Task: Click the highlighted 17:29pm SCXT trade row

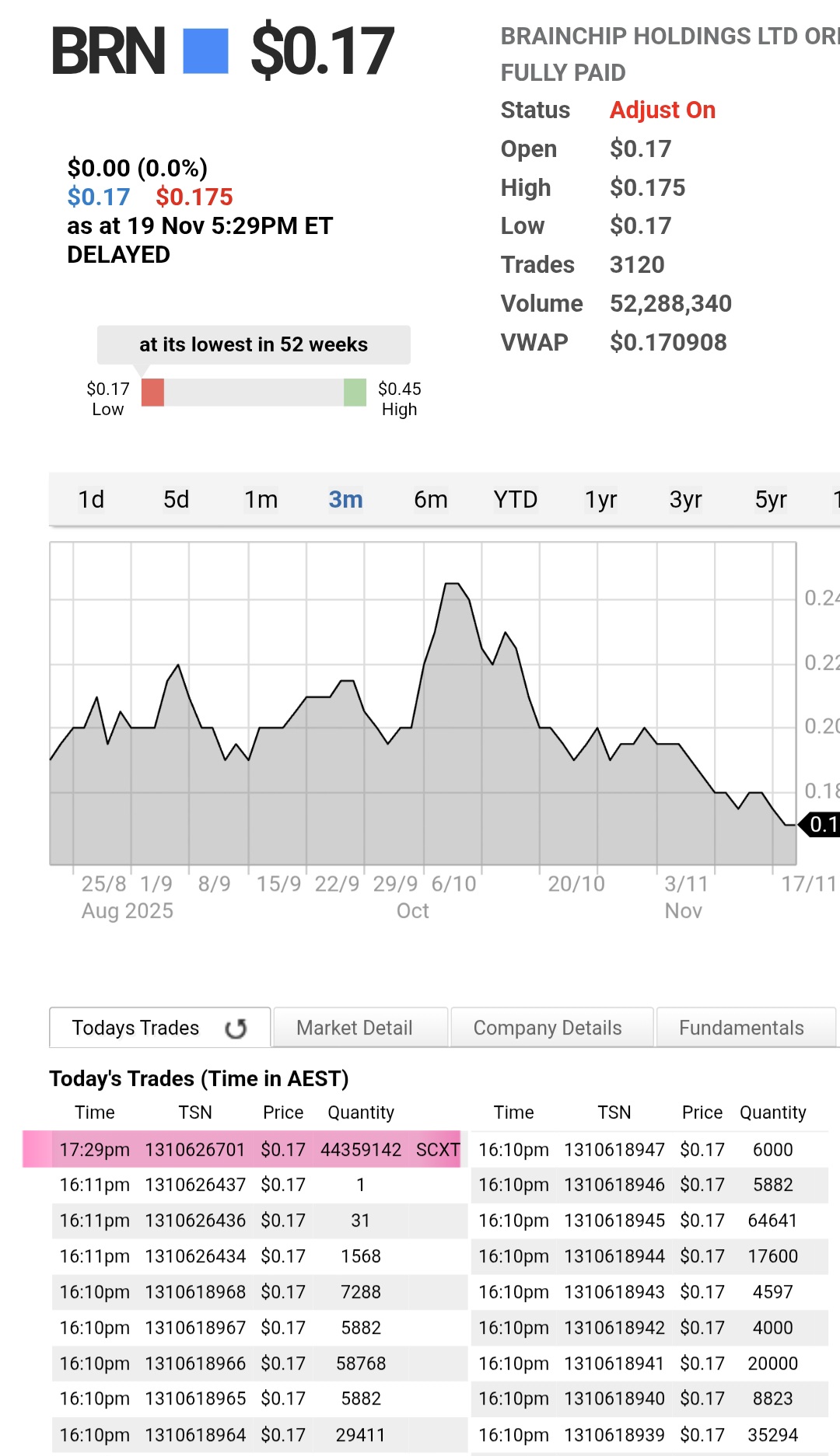Action: (243, 1150)
